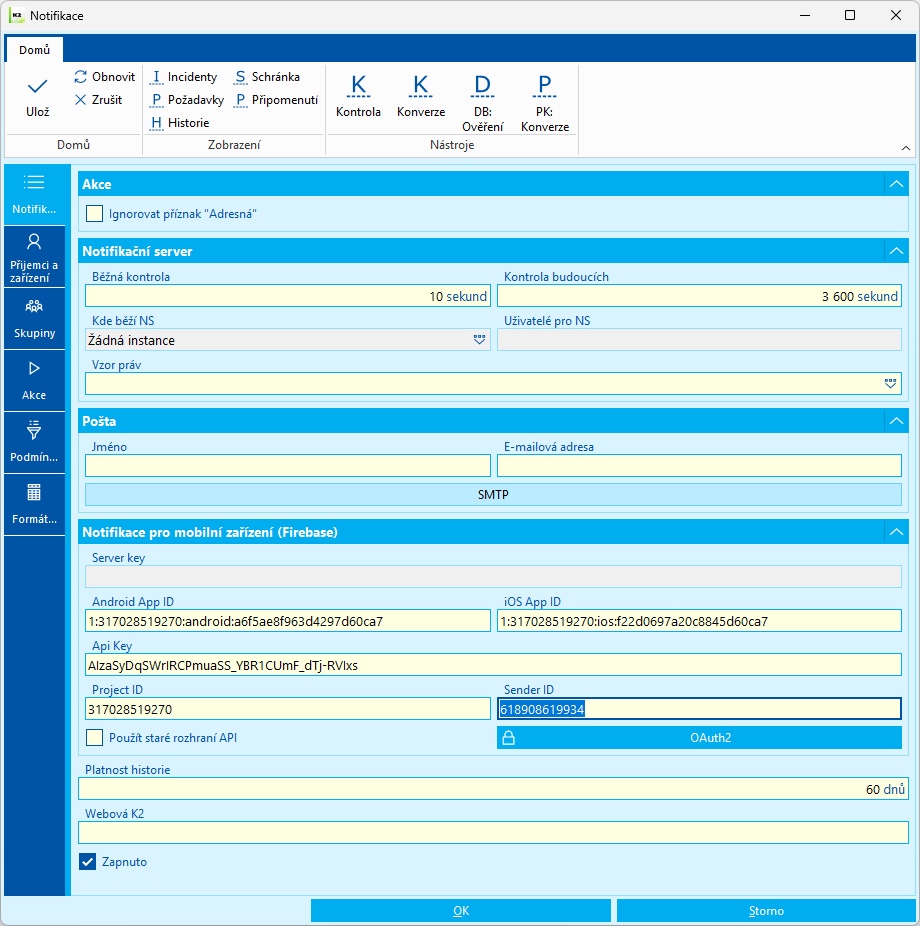
Task: Collapse the Pošta section
Action: click(896, 421)
